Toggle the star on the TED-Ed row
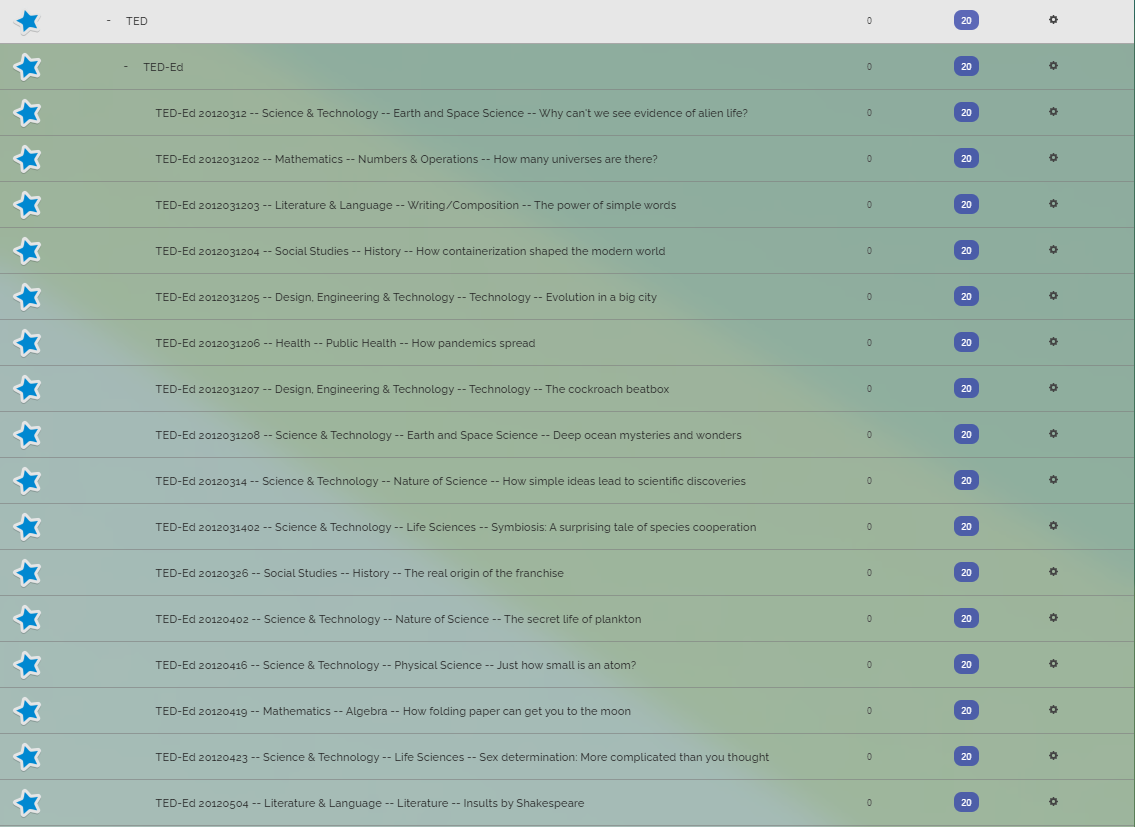 (28, 67)
